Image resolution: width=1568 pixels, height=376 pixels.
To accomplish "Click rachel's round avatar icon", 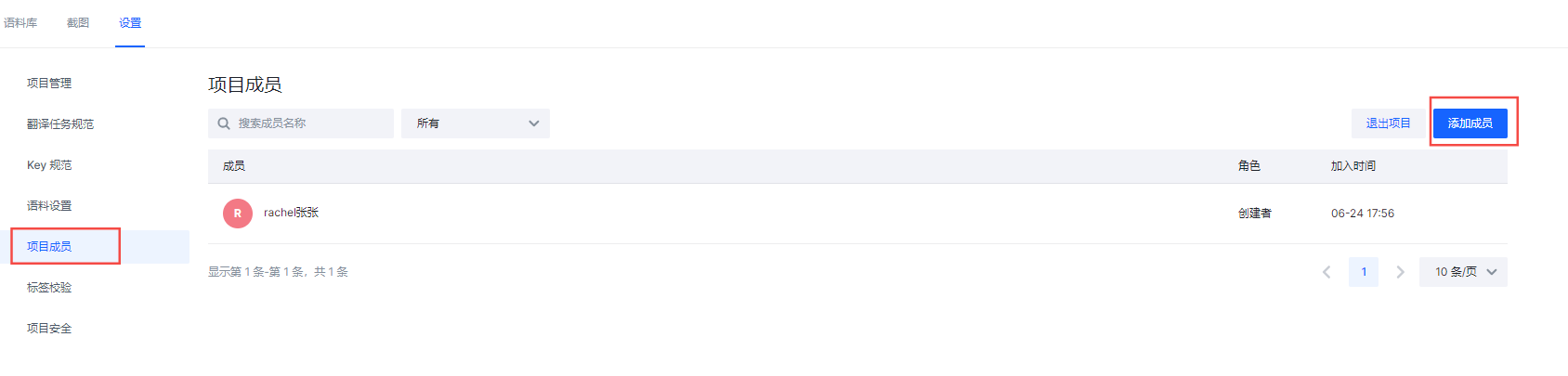I will click(238, 214).
